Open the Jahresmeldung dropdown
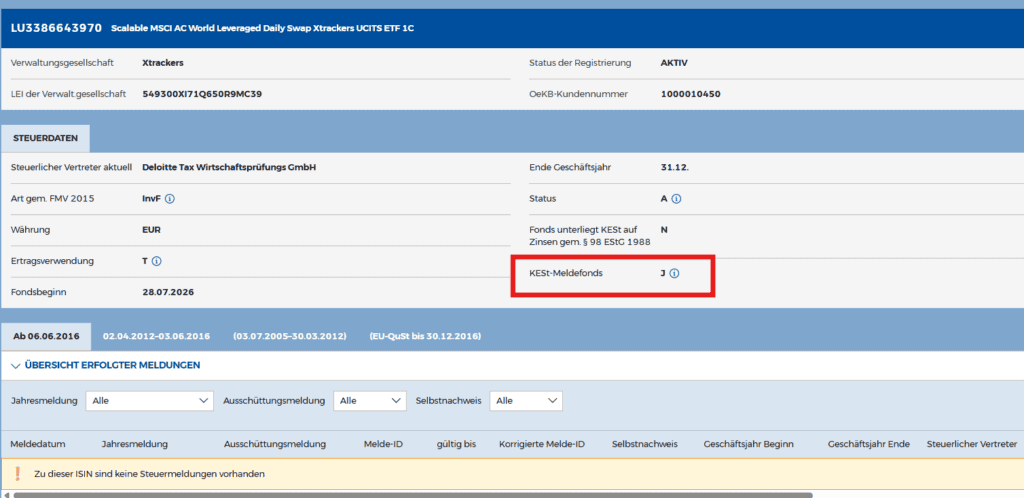Screen dimensions: 1024x498 pyautogui.click(x=150, y=401)
